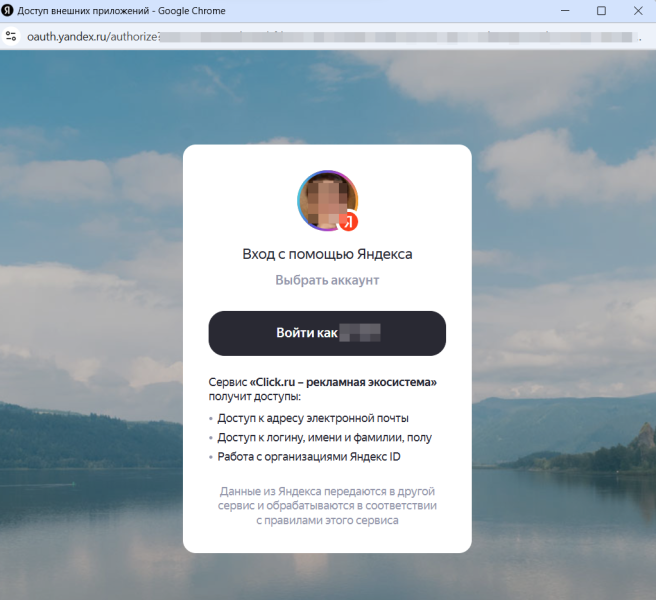Viewport: 656px width, 600px height.
Task: Click the site information icon in address bar
Action: point(11,36)
